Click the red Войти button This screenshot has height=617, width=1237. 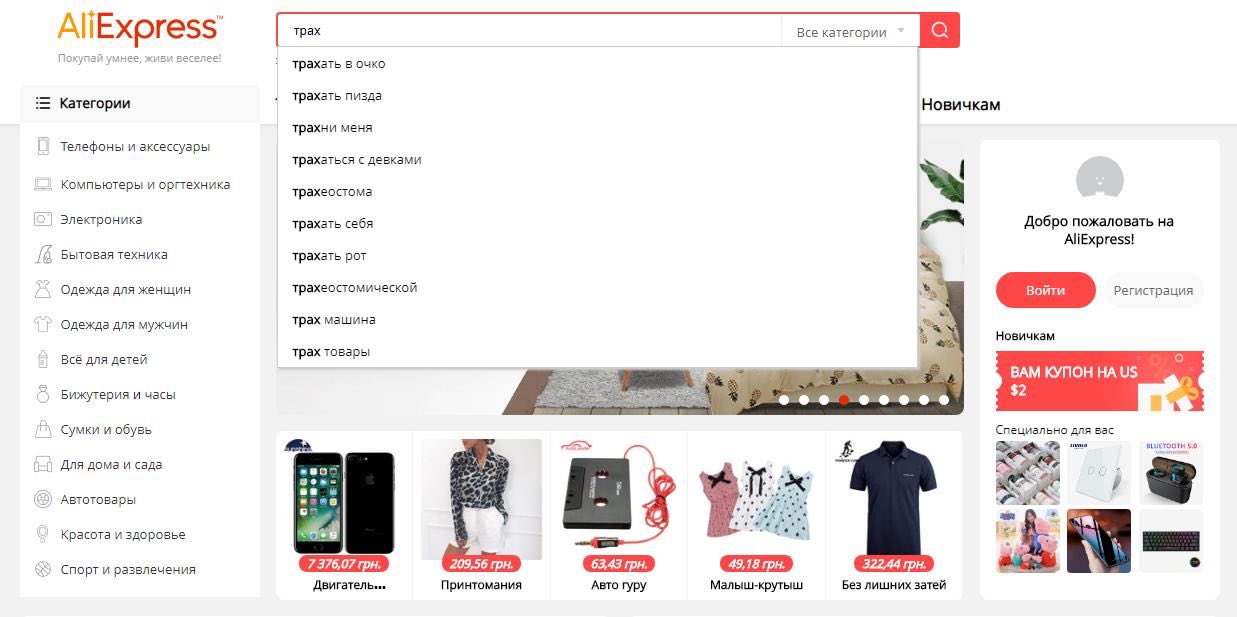point(1045,290)
